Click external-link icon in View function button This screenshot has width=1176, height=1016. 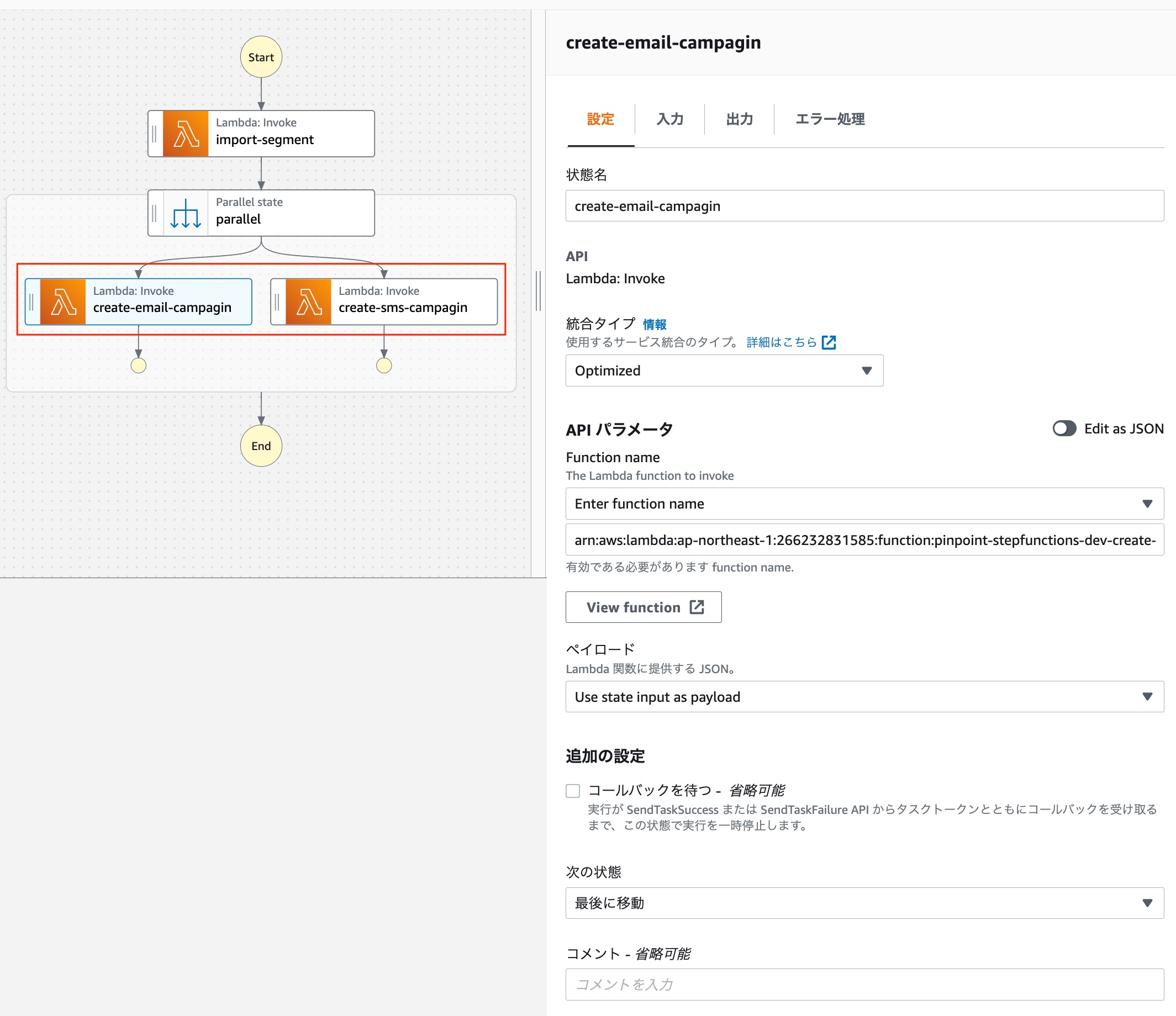pos(697,607)
